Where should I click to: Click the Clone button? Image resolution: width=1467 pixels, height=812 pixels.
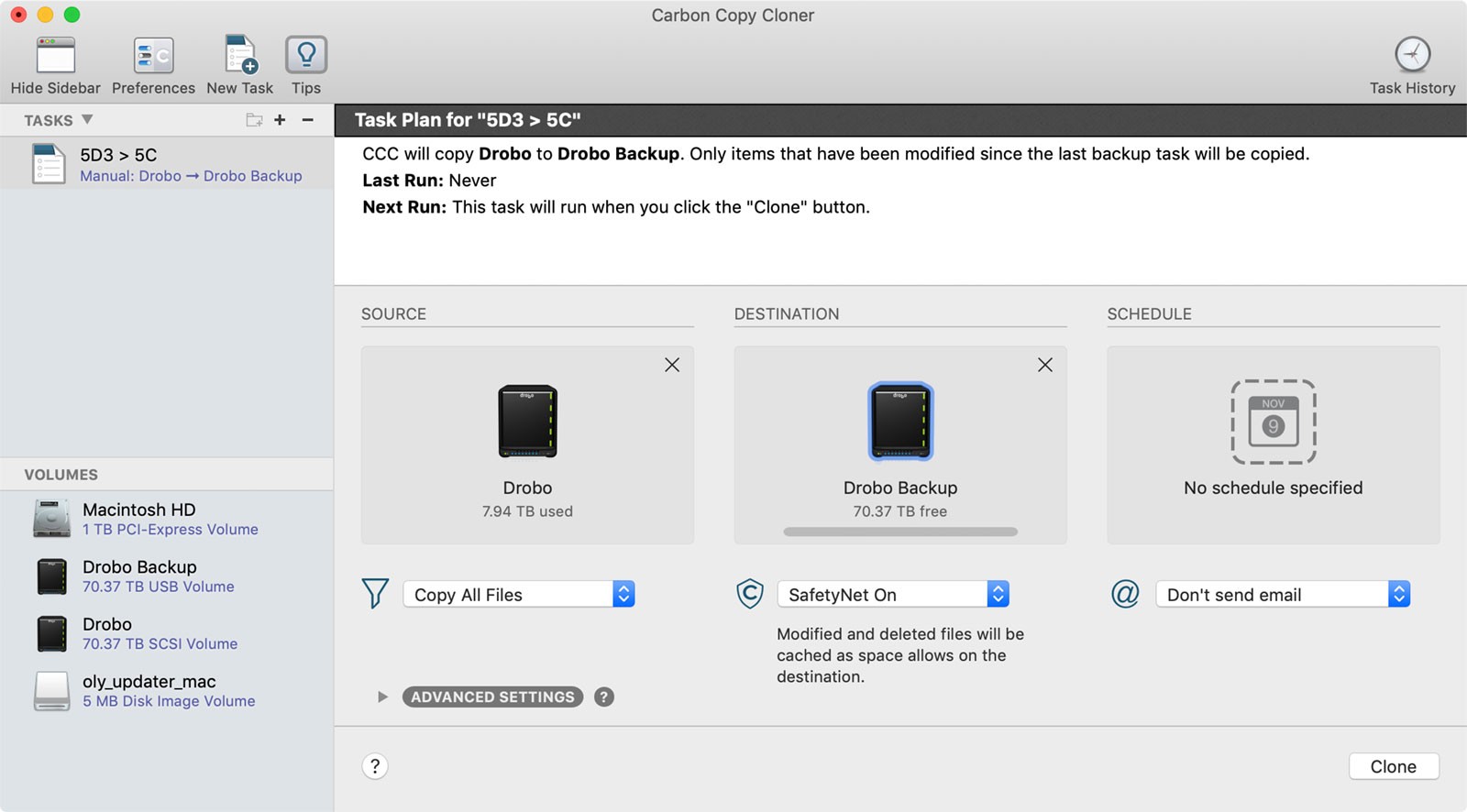coord(1393,766)
